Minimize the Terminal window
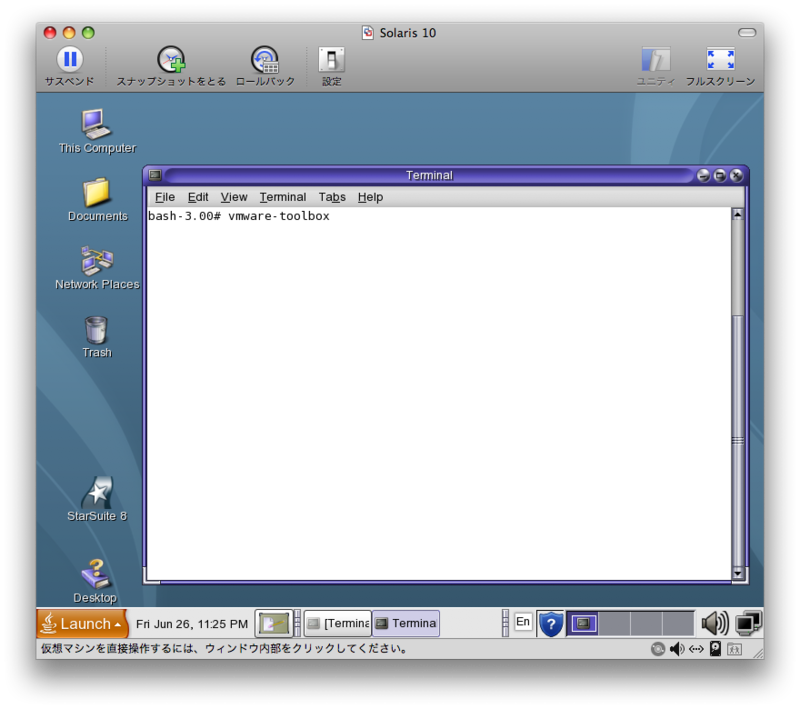This screenshot has height=709, width=800. pos(704,175)
